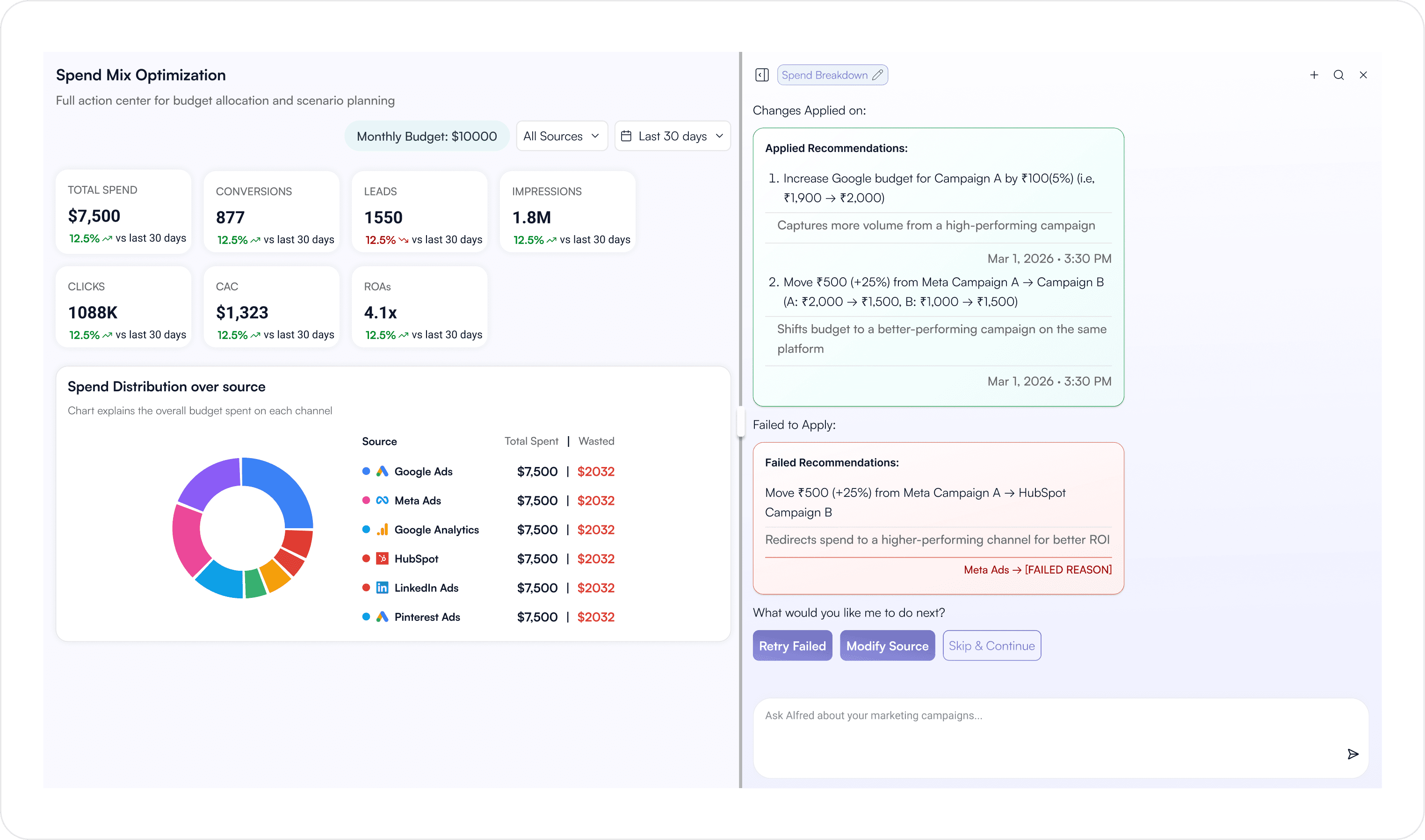
Task: Click the Meta Ads infinity icon
Action: (x=382, y=500)
